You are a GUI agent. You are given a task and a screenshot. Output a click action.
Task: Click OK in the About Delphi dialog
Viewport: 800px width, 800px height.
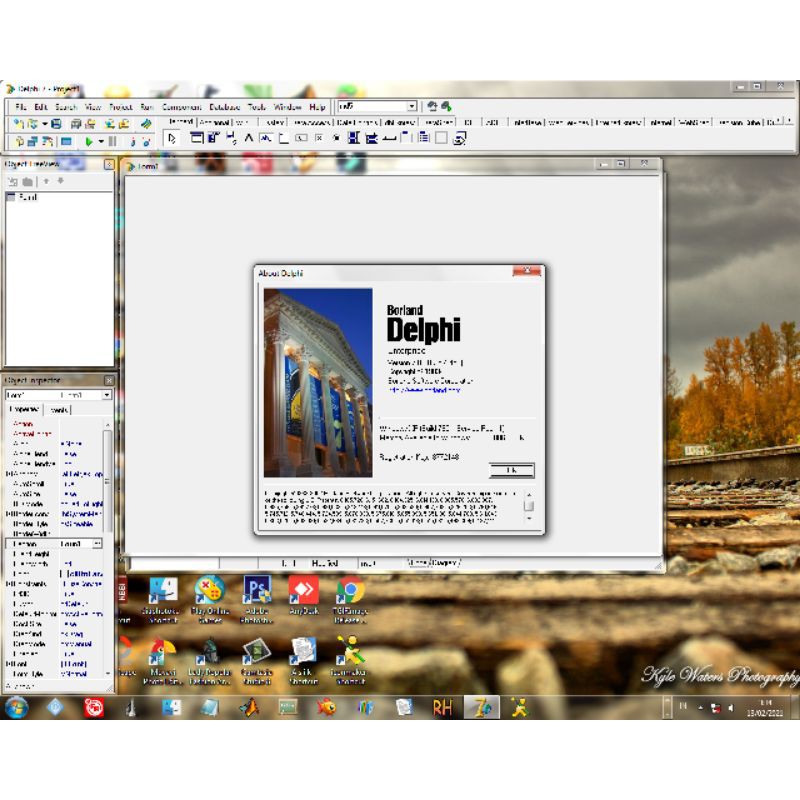511,470
